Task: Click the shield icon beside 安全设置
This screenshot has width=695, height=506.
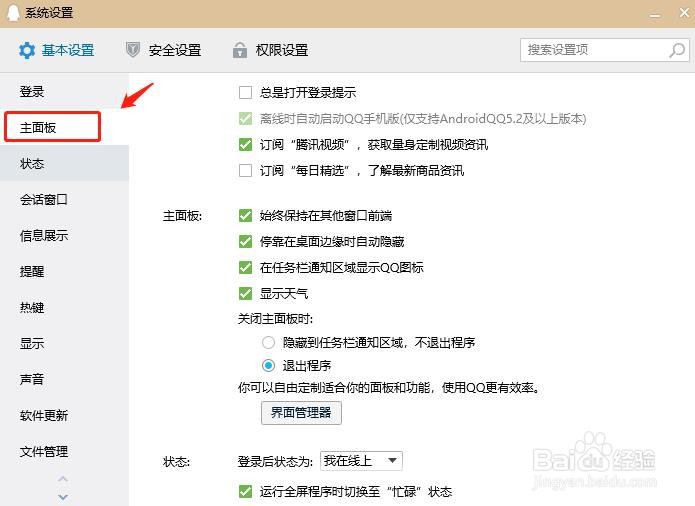Action: [133, 50]
